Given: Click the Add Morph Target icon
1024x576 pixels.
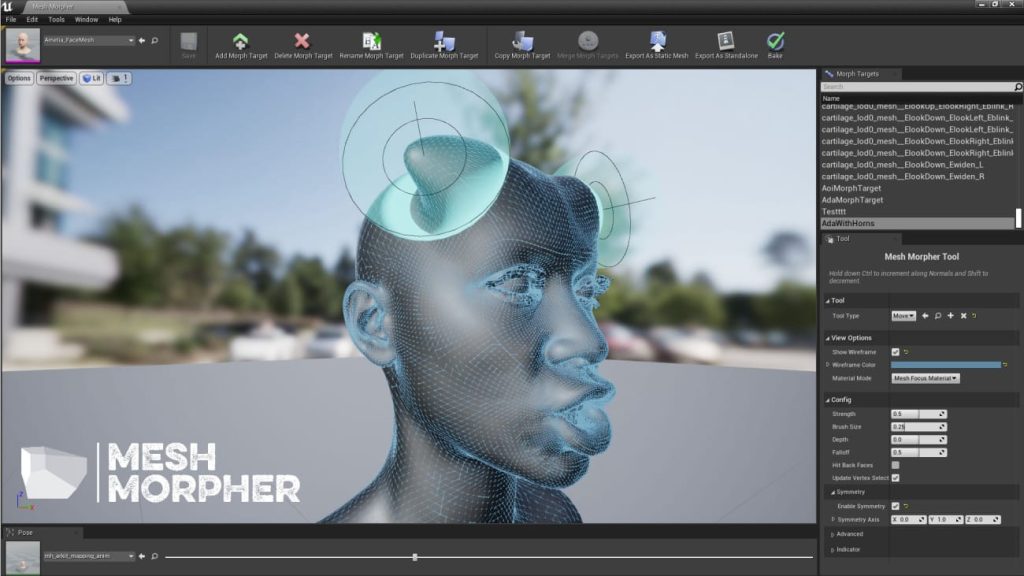Looking at the screenshot, I should pyautogui.click(x=240, y=41).
